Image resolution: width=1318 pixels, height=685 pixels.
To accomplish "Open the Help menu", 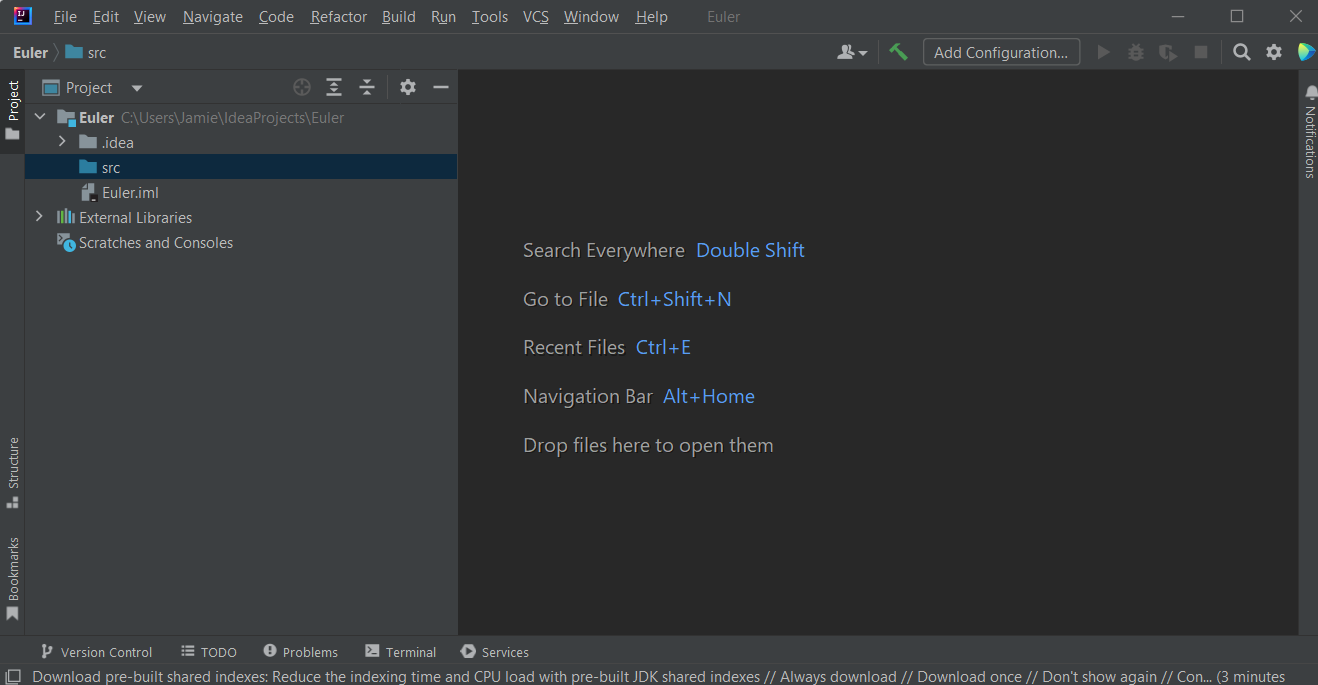I will coord(652,17).
